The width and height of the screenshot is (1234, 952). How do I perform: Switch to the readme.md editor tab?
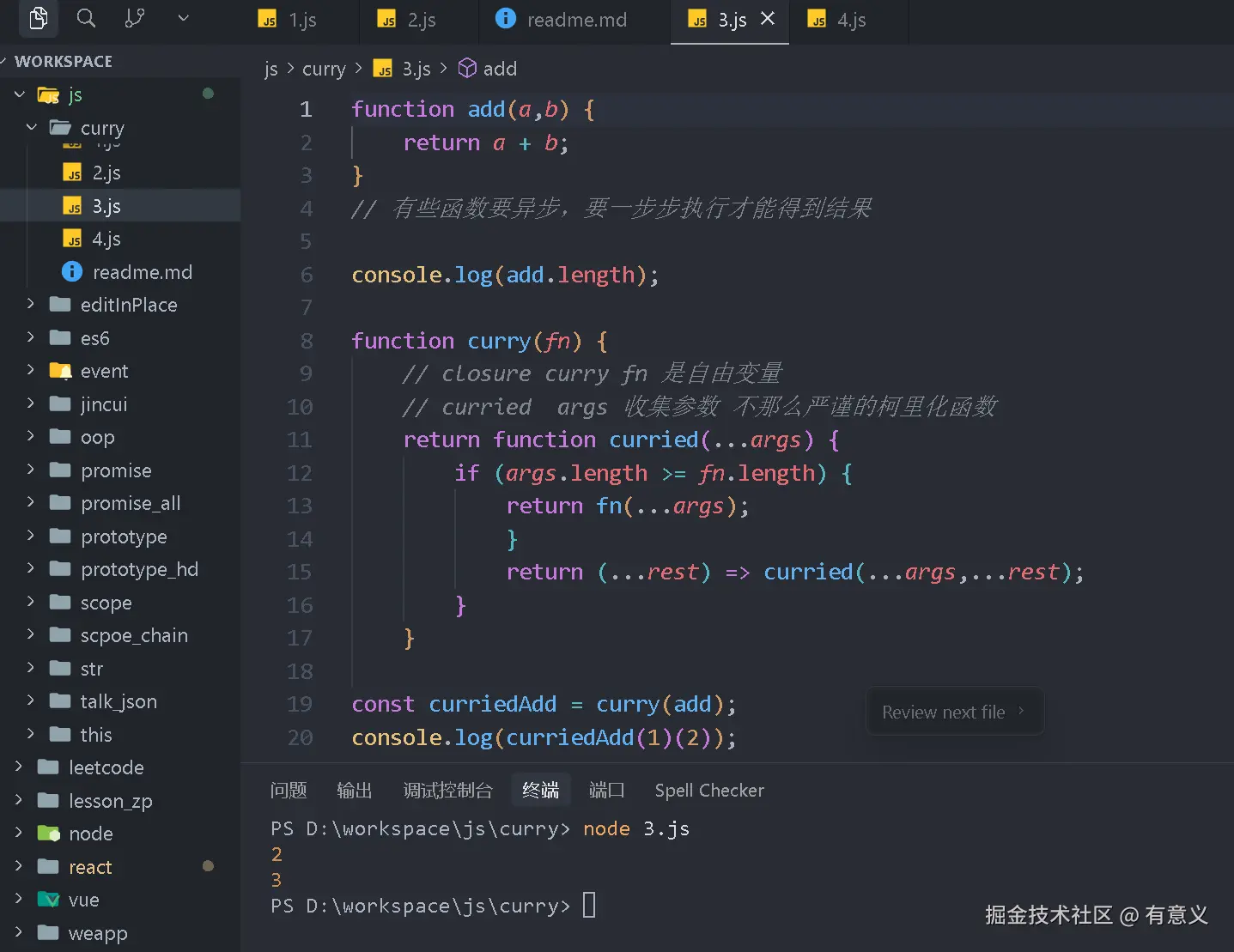(x=574, y=20)
